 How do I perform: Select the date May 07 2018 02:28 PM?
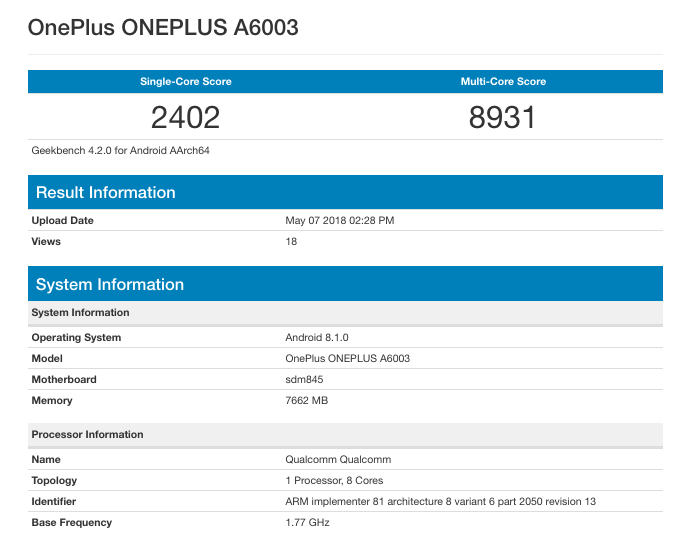tap(339, 220)
